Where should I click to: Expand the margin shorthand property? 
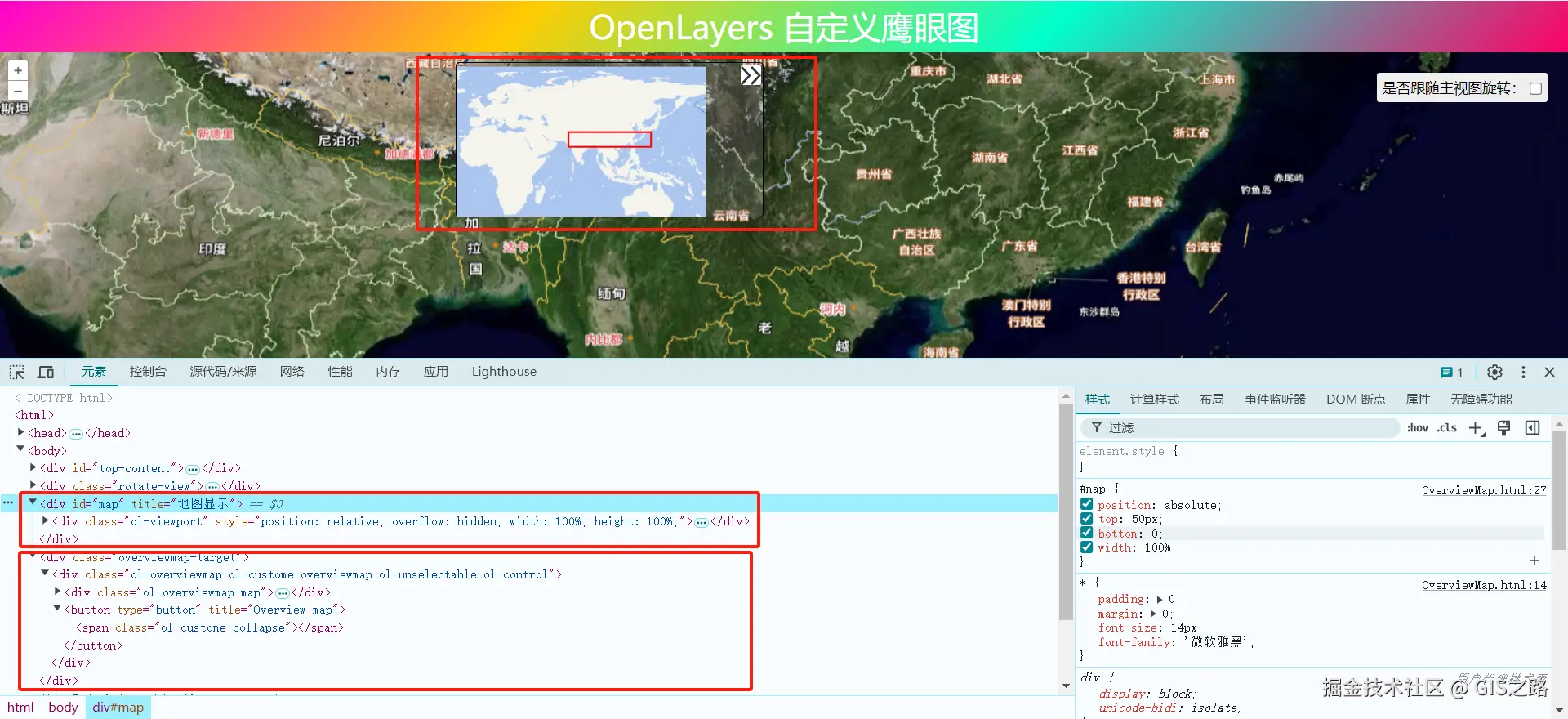coord(1153,614)
